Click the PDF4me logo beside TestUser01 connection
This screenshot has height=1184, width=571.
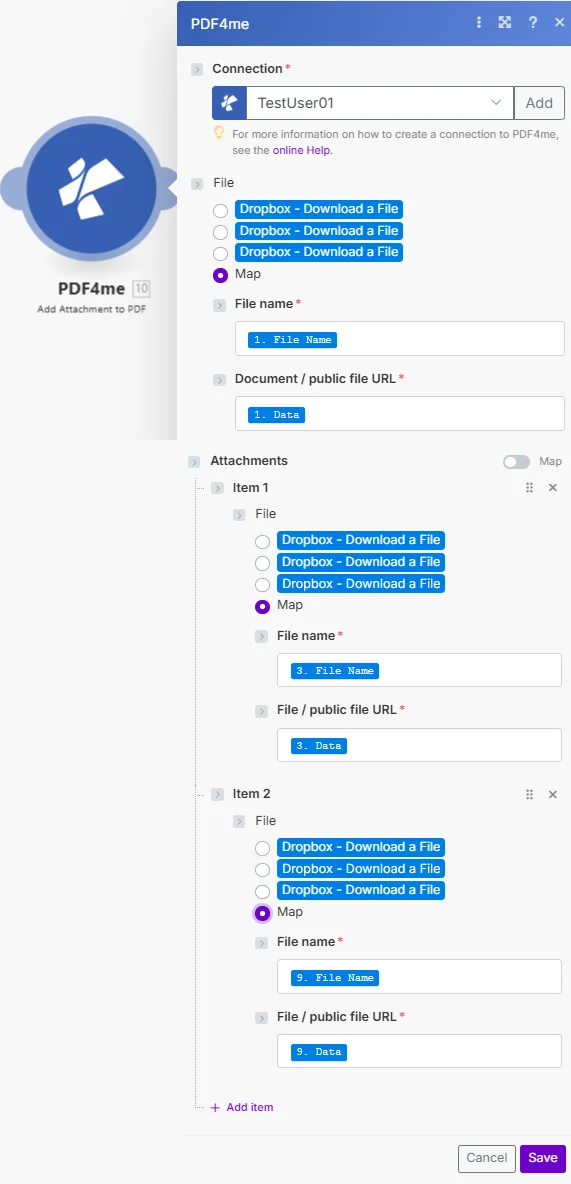point(230,103)
